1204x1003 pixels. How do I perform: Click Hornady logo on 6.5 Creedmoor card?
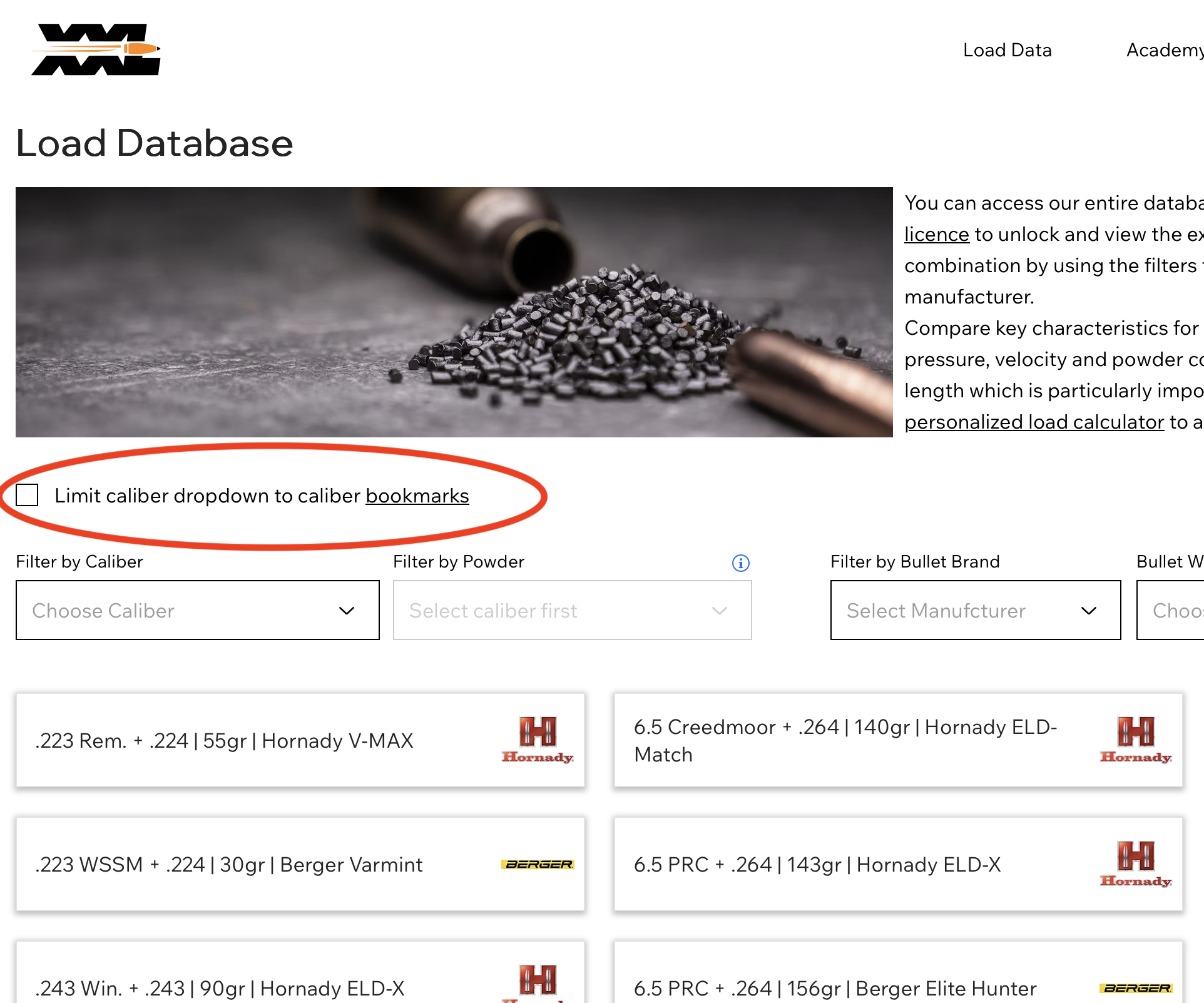click(x=1135, y=740)
